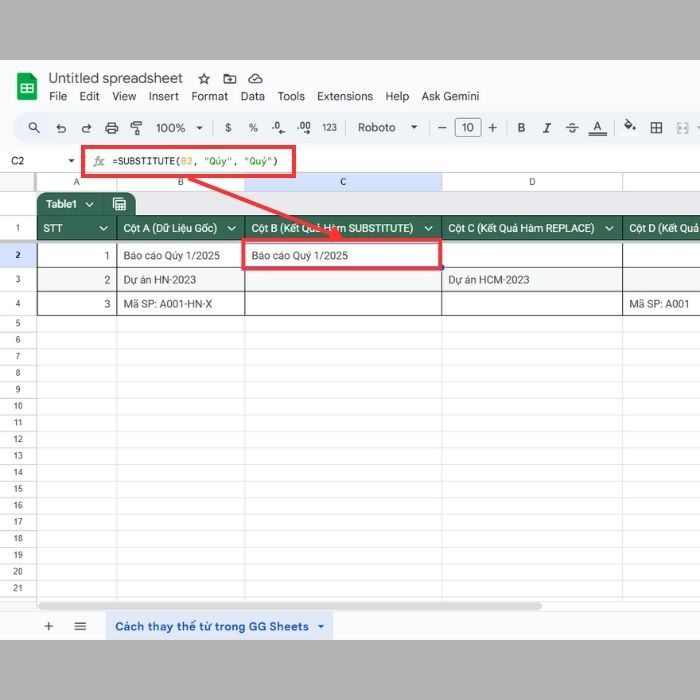The image size is (700, 700).
Task: Open the SUBSTITUTE column header dropdown
Action: coord(428,229)
